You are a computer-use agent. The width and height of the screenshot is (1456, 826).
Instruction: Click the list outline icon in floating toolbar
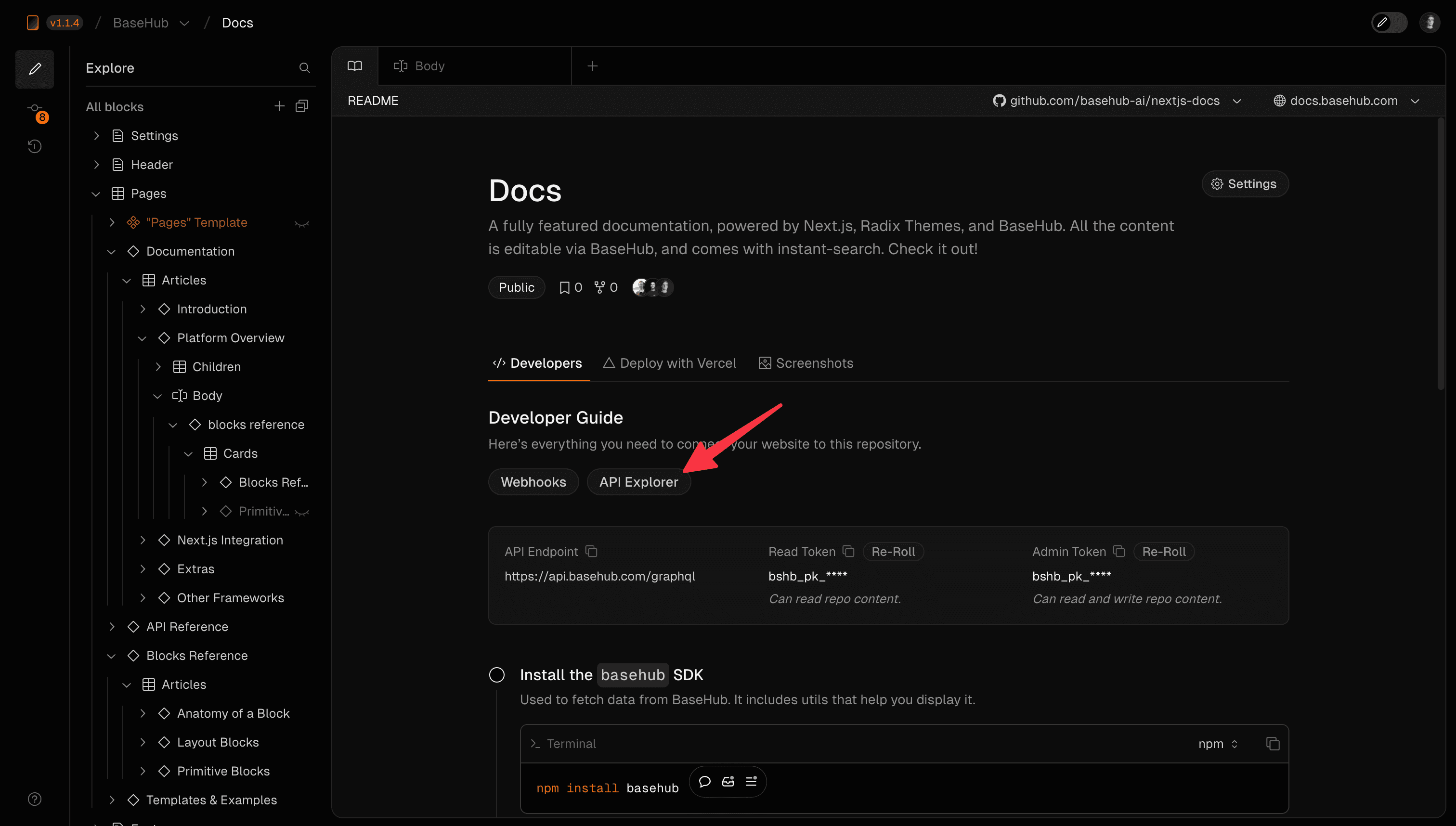[x=751, y=782]
